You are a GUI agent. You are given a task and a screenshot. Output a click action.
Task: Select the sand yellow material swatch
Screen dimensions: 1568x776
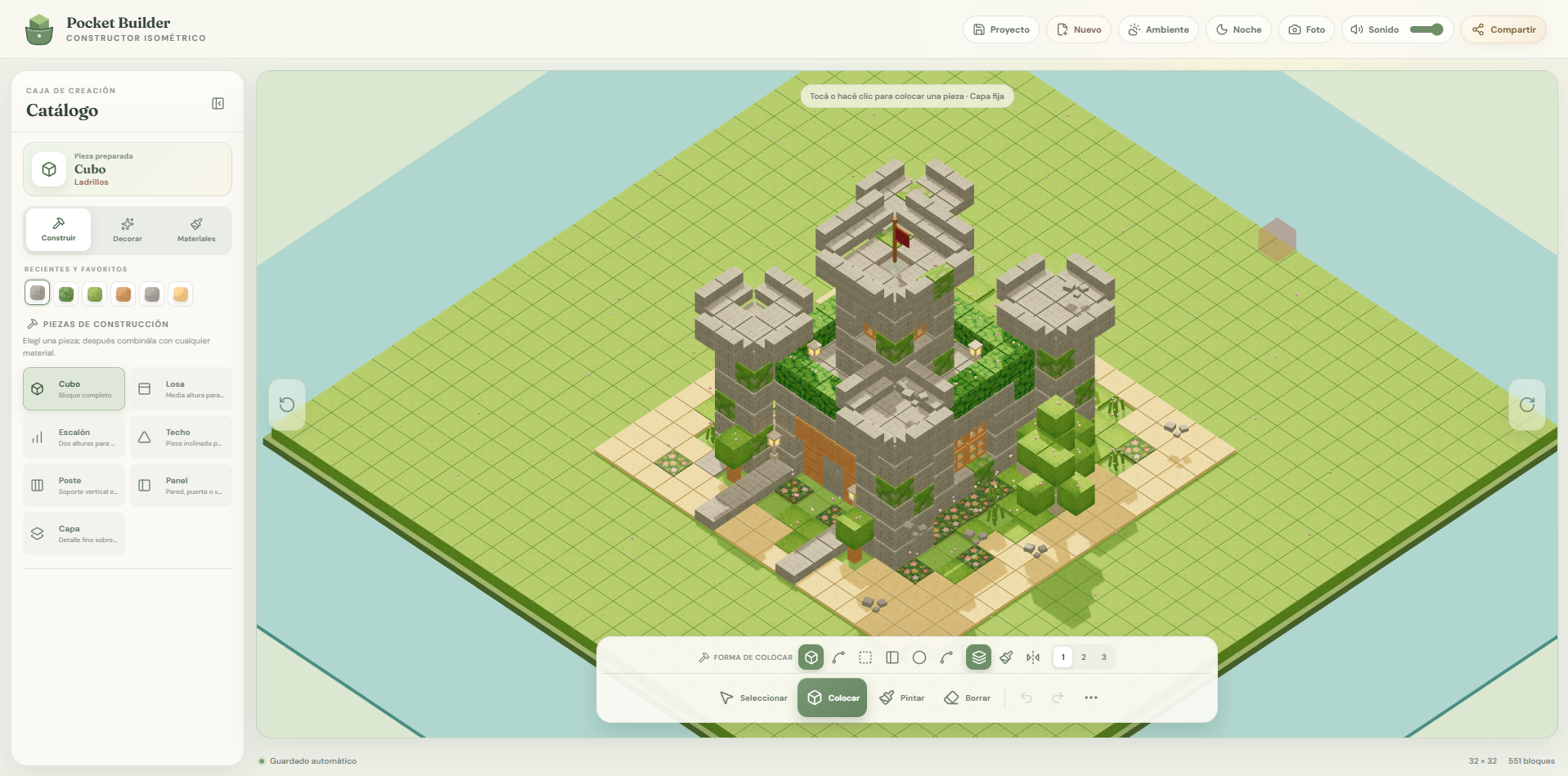(181, 294)
